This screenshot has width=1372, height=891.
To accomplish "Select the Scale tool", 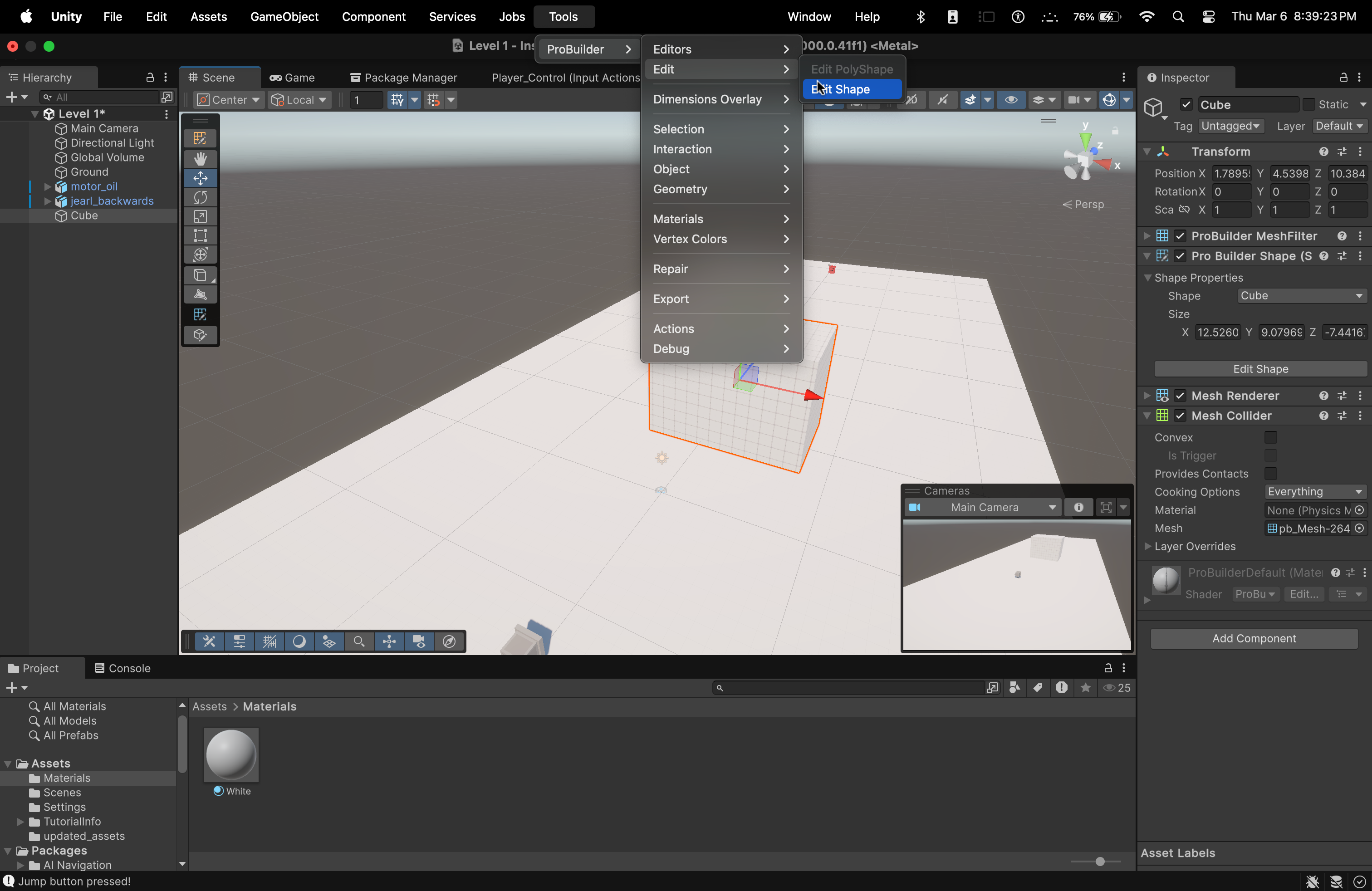I will click(x=200, y=217).
